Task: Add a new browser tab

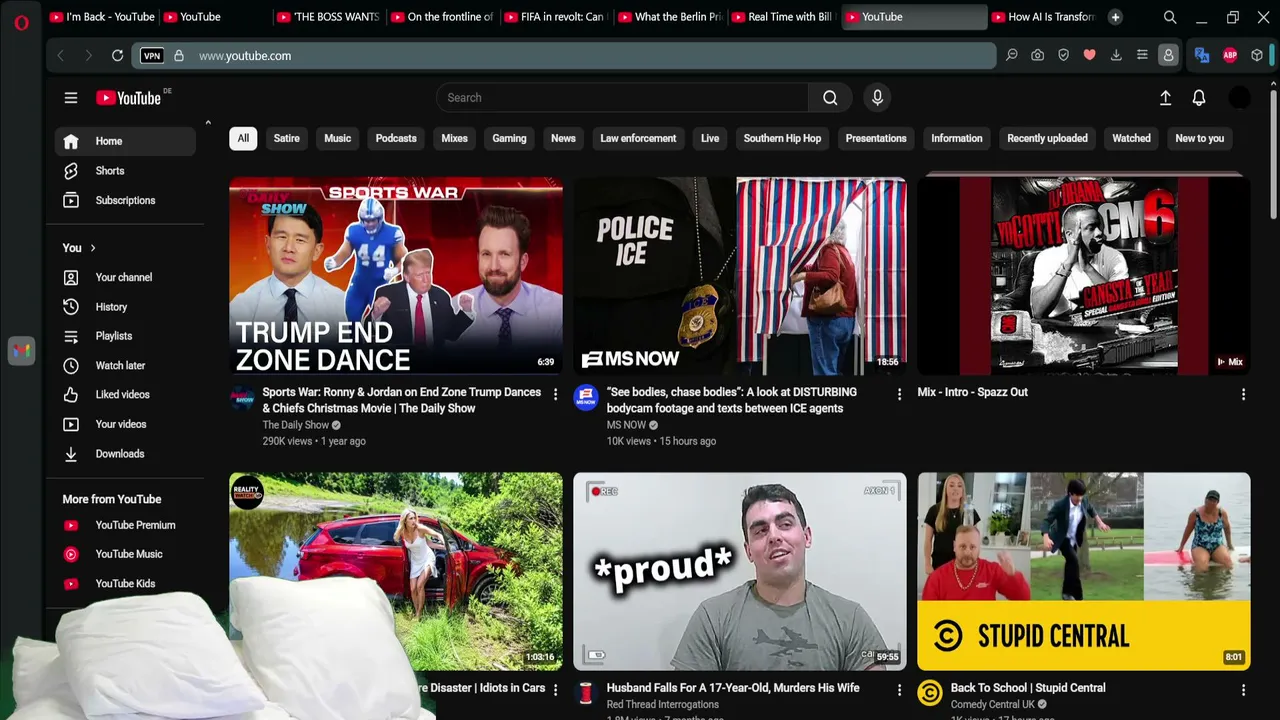Action: [x=1115, y=17]
